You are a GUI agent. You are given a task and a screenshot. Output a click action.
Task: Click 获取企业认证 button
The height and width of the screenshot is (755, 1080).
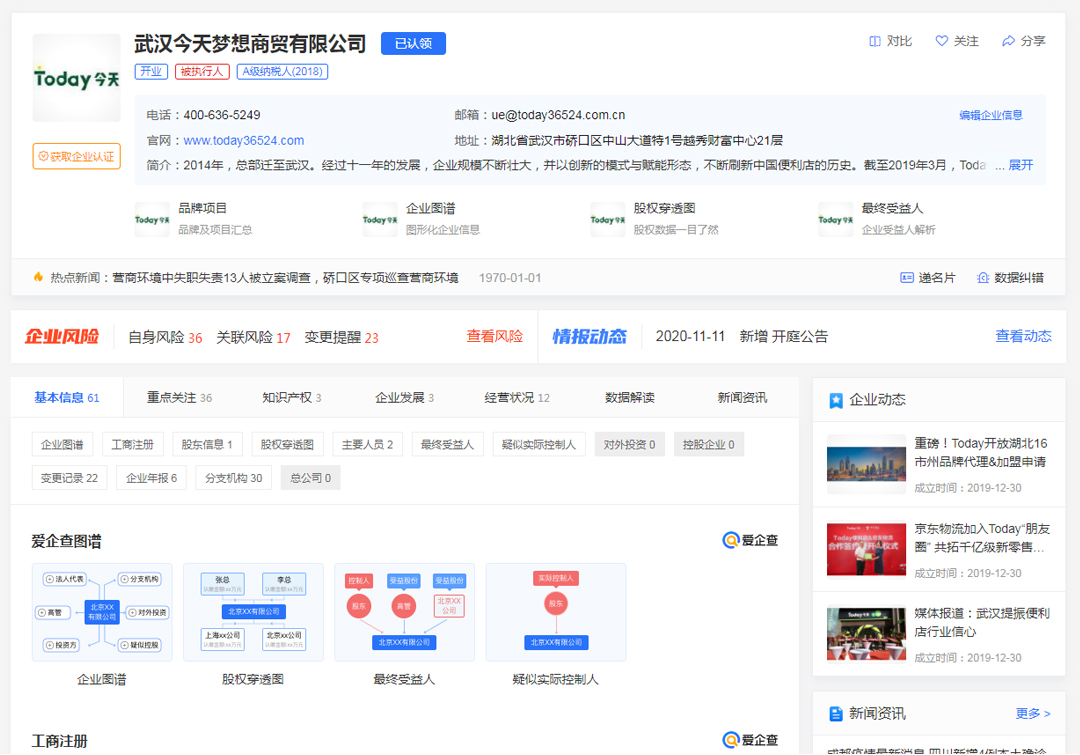click(x=76, y=156)
